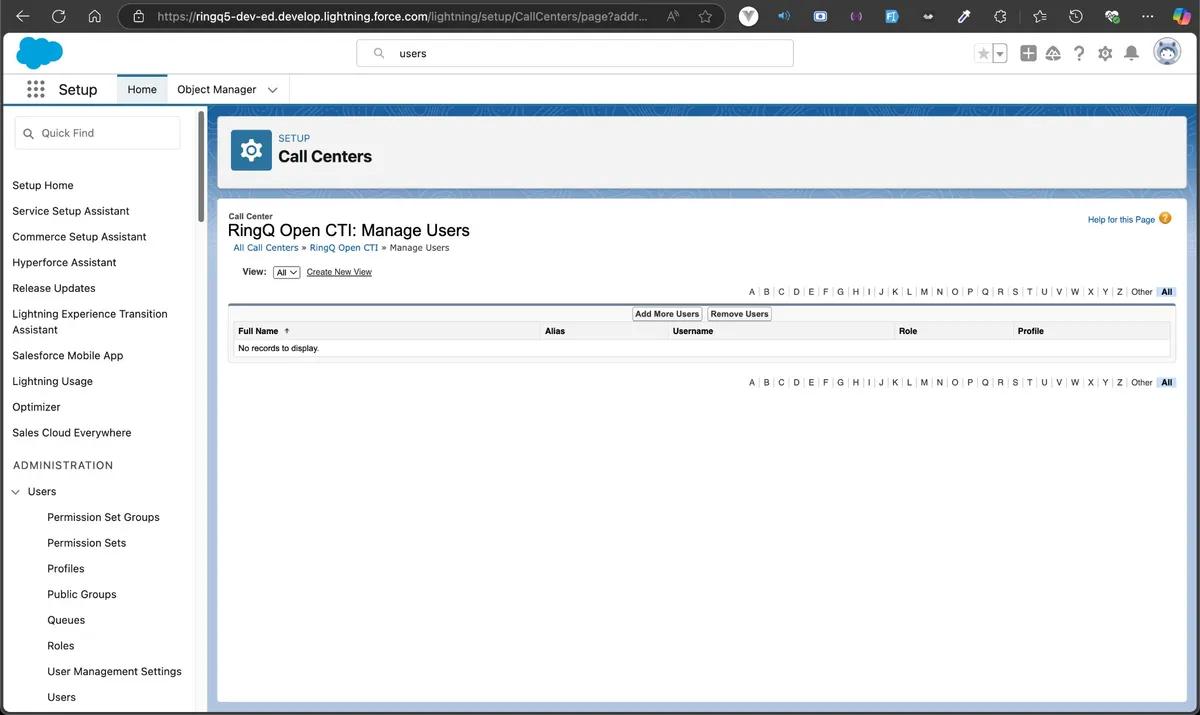Open Global Actions plus icon
This screenshot has width=1200, height=715.
[1028, 54]
